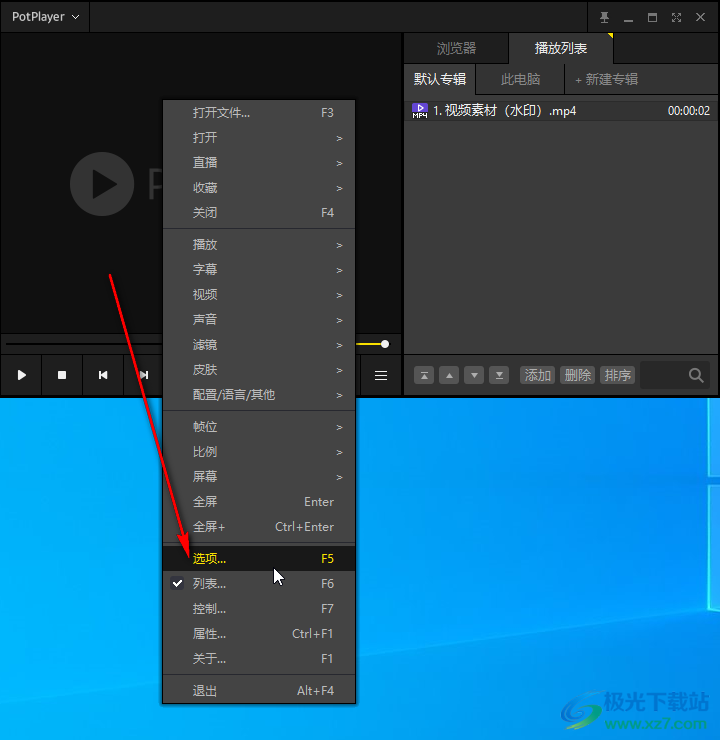This screenshot has height=740, width=720.
Task: Move item to top of playlist
Action: point(424,376)
